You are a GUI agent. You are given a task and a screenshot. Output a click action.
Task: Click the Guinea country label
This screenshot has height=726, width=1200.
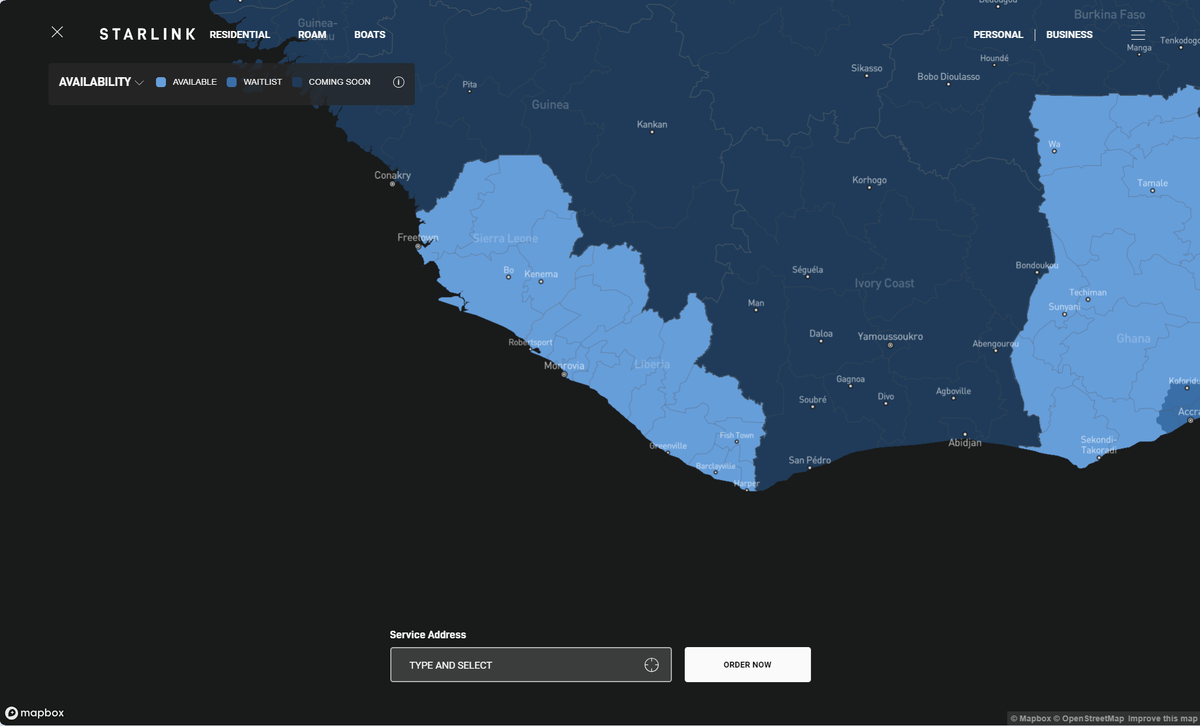tap(550, 105)
